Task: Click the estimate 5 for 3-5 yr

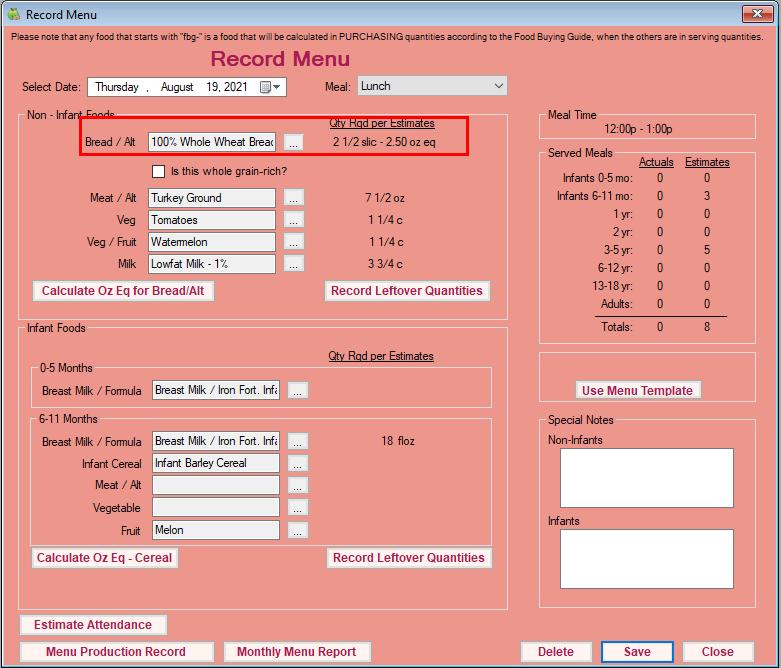Action: (x=707, y=250)
